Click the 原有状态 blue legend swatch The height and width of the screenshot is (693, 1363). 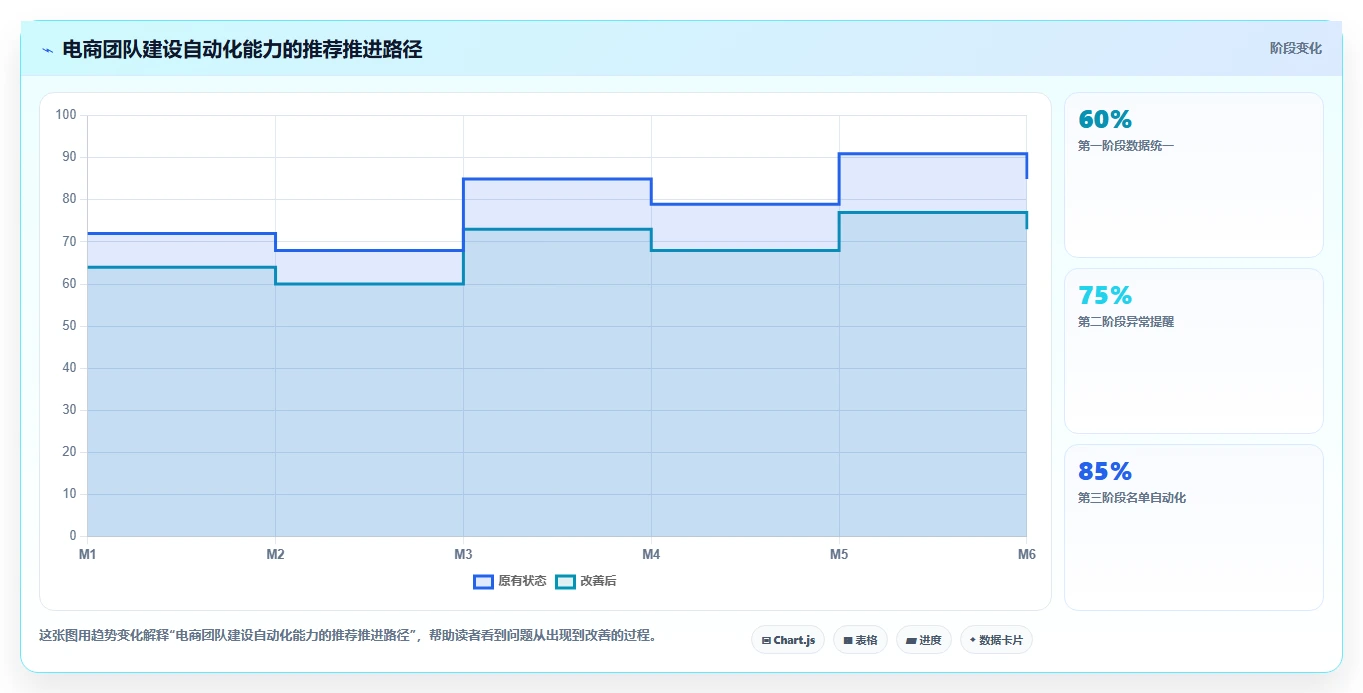pyautogui.click(x=484, y=581)
